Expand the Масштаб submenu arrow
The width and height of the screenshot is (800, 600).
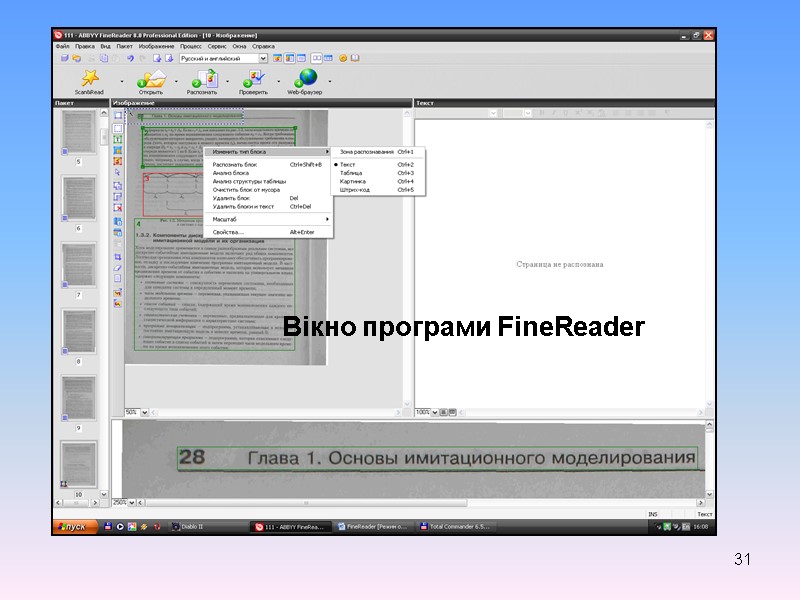tap(327, 219)
